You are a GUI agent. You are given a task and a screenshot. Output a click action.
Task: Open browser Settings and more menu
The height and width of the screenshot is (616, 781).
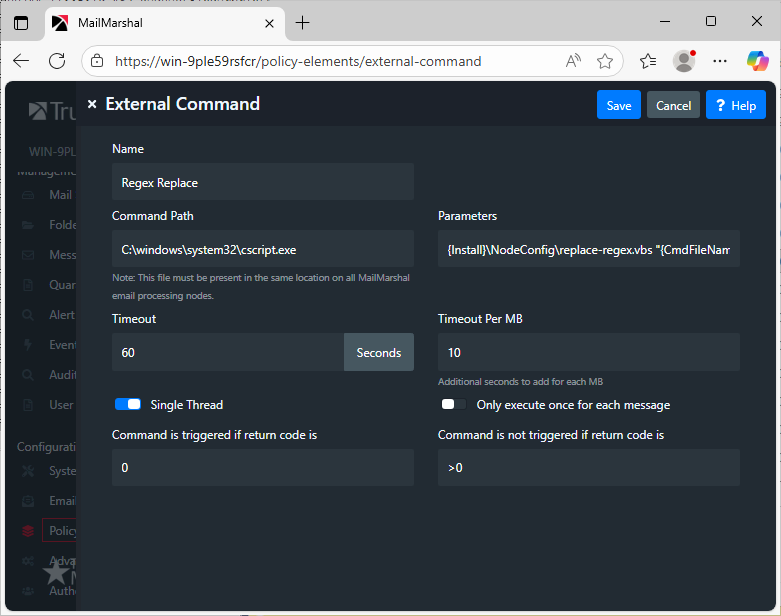point(720,61)
